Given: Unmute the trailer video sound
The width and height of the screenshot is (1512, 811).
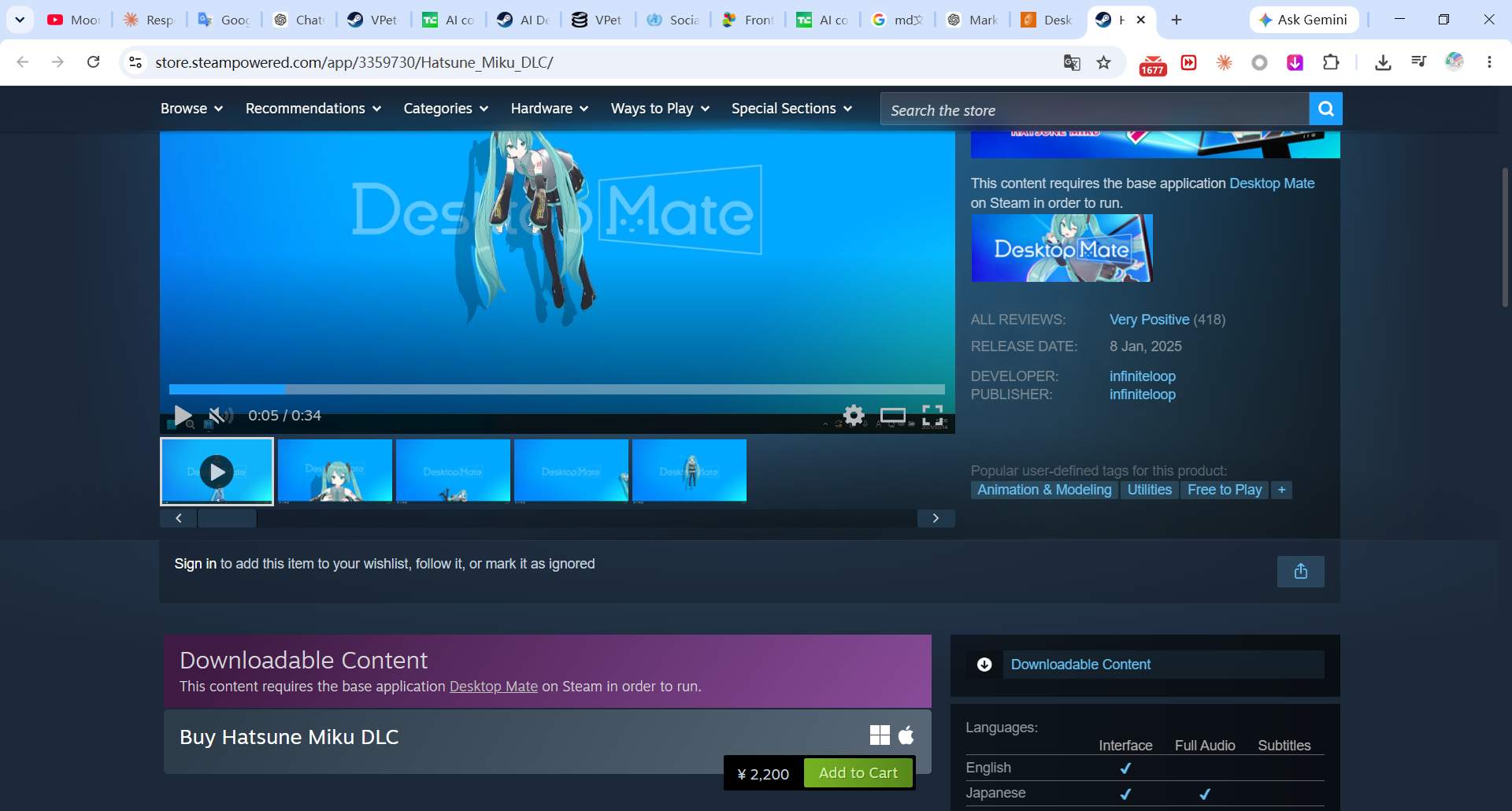Looking at the screenshot, I should pos(220,415).
